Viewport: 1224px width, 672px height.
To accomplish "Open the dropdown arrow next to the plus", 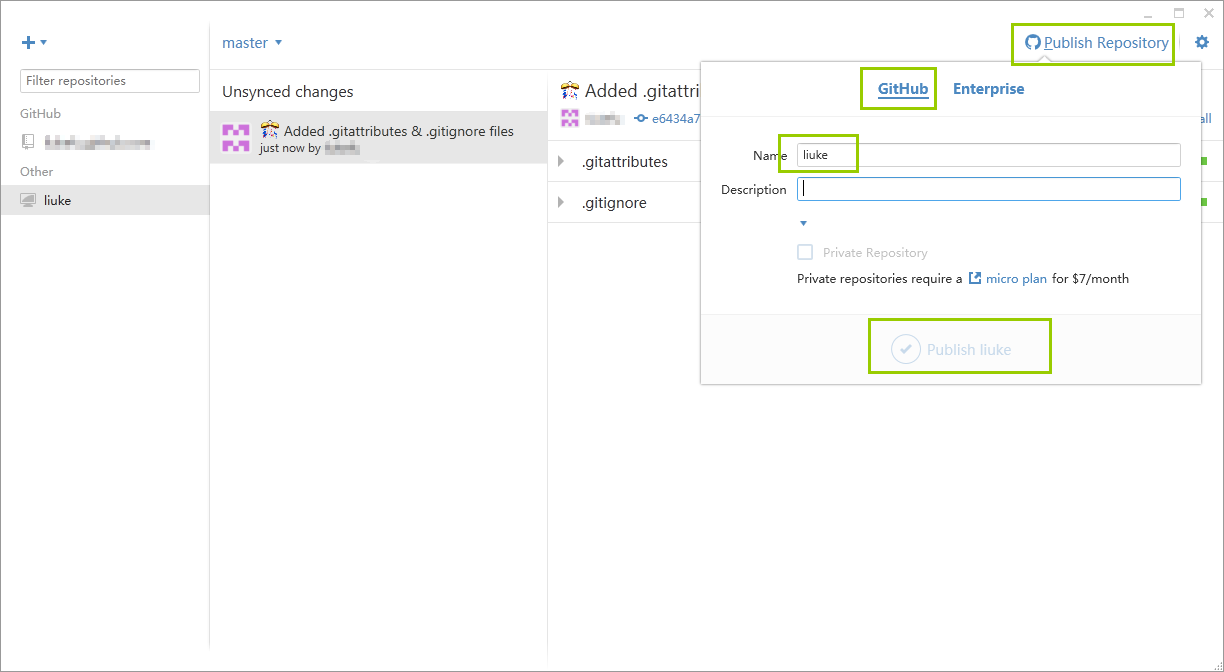I will point(44,42).
